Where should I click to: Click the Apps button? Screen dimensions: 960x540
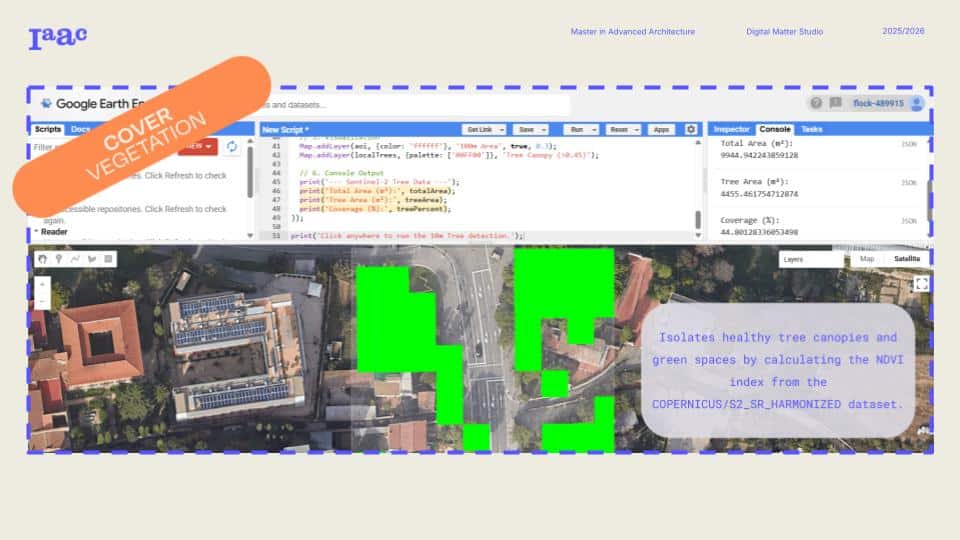(x=660, y=129)
